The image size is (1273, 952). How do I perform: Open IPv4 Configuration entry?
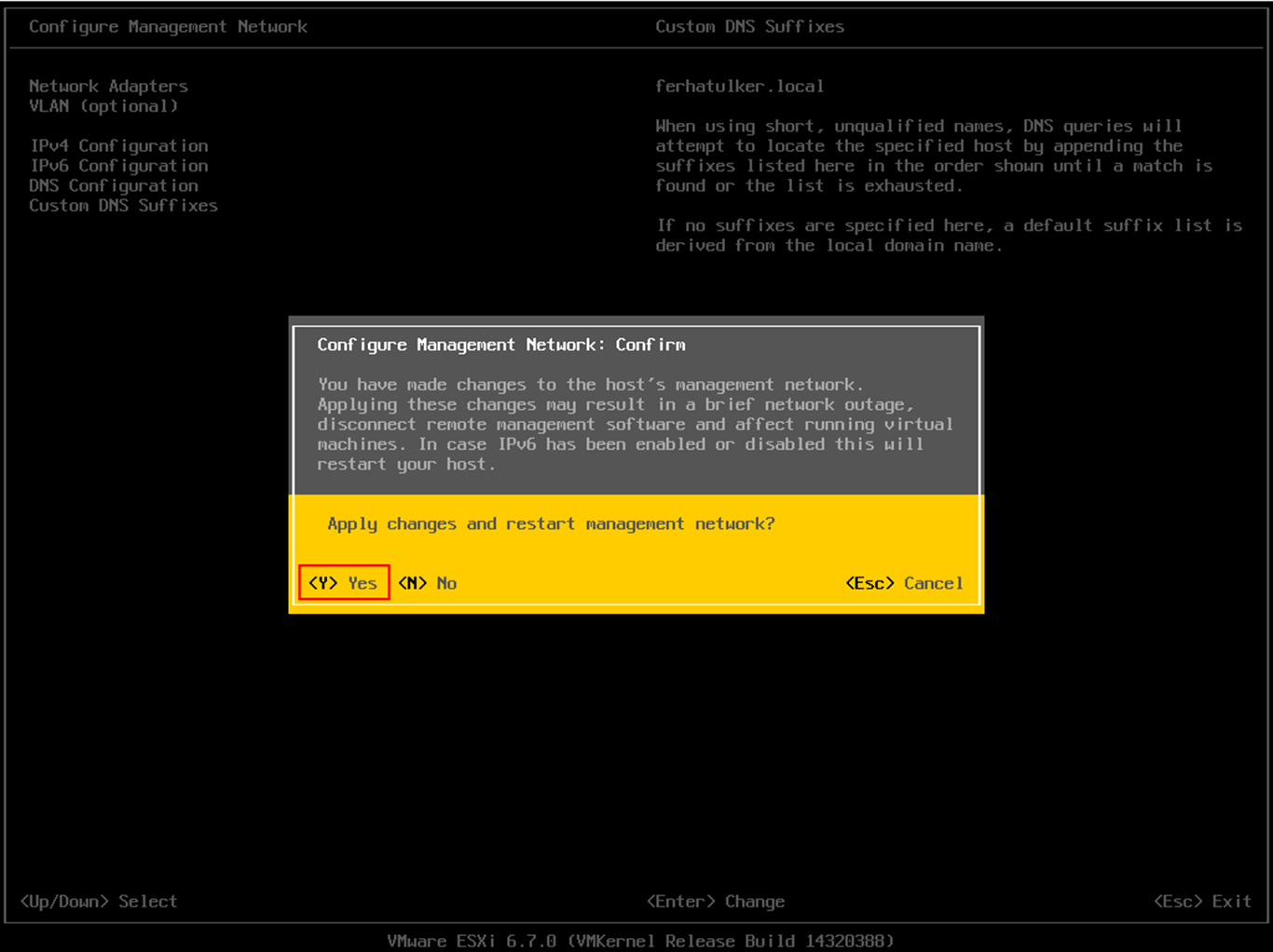pos(118,146)
